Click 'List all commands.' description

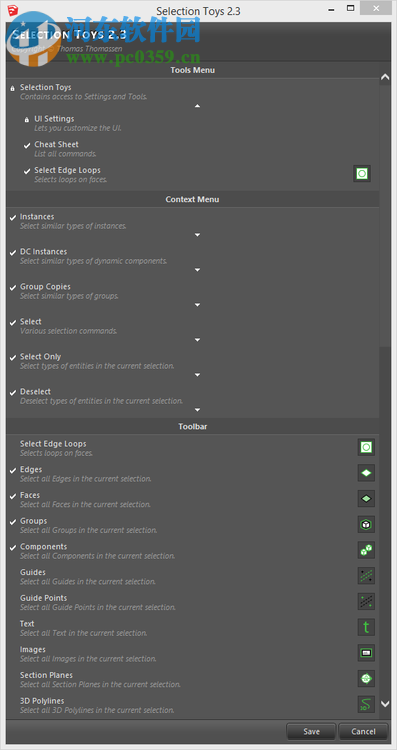click(x=66, y=154)
